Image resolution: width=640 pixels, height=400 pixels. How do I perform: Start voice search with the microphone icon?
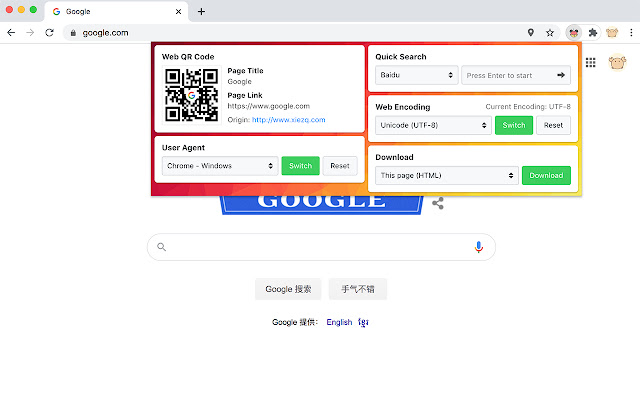point(479,247)
